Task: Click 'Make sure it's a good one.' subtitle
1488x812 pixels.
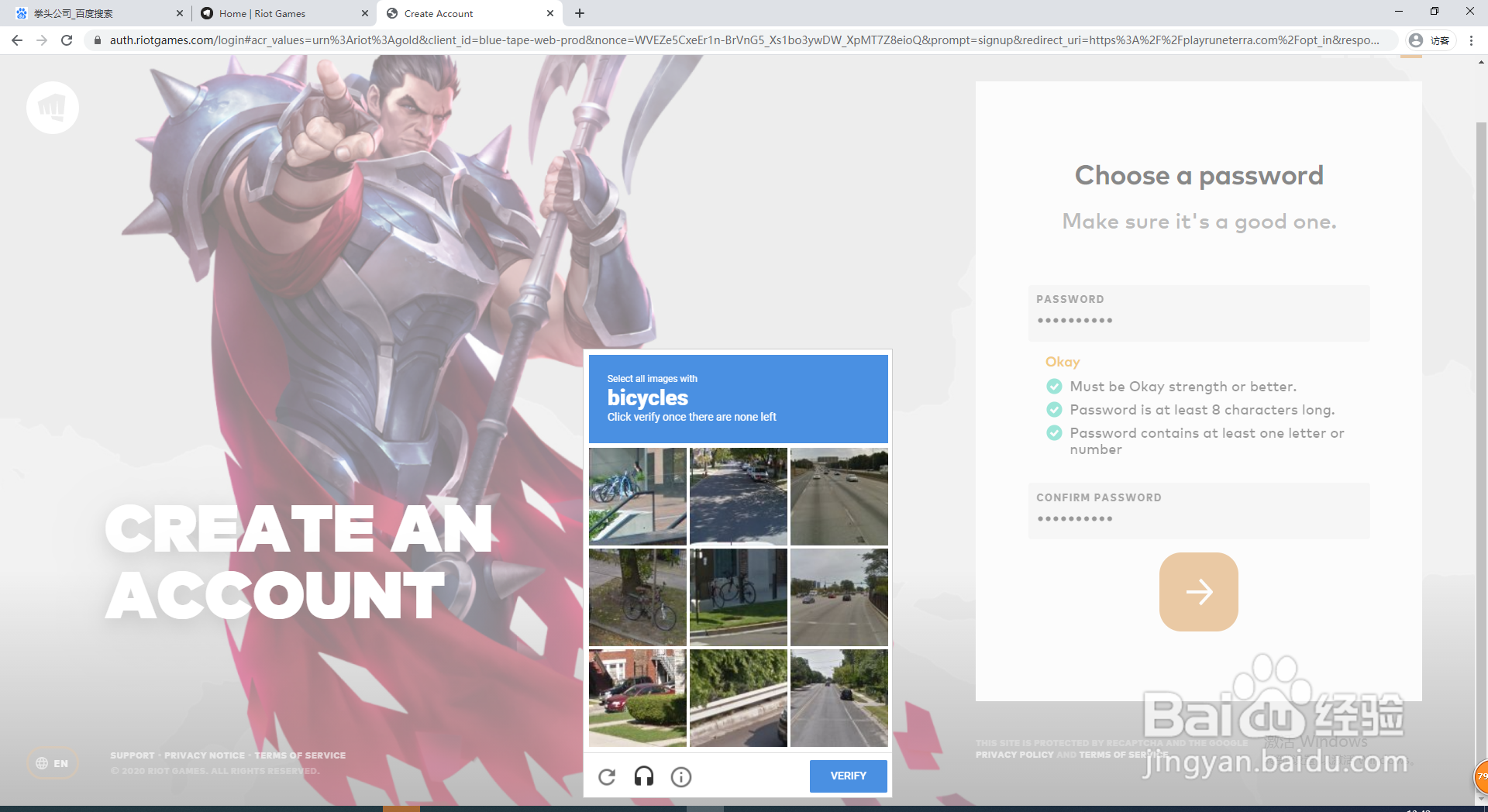Action: point(1199,222)
